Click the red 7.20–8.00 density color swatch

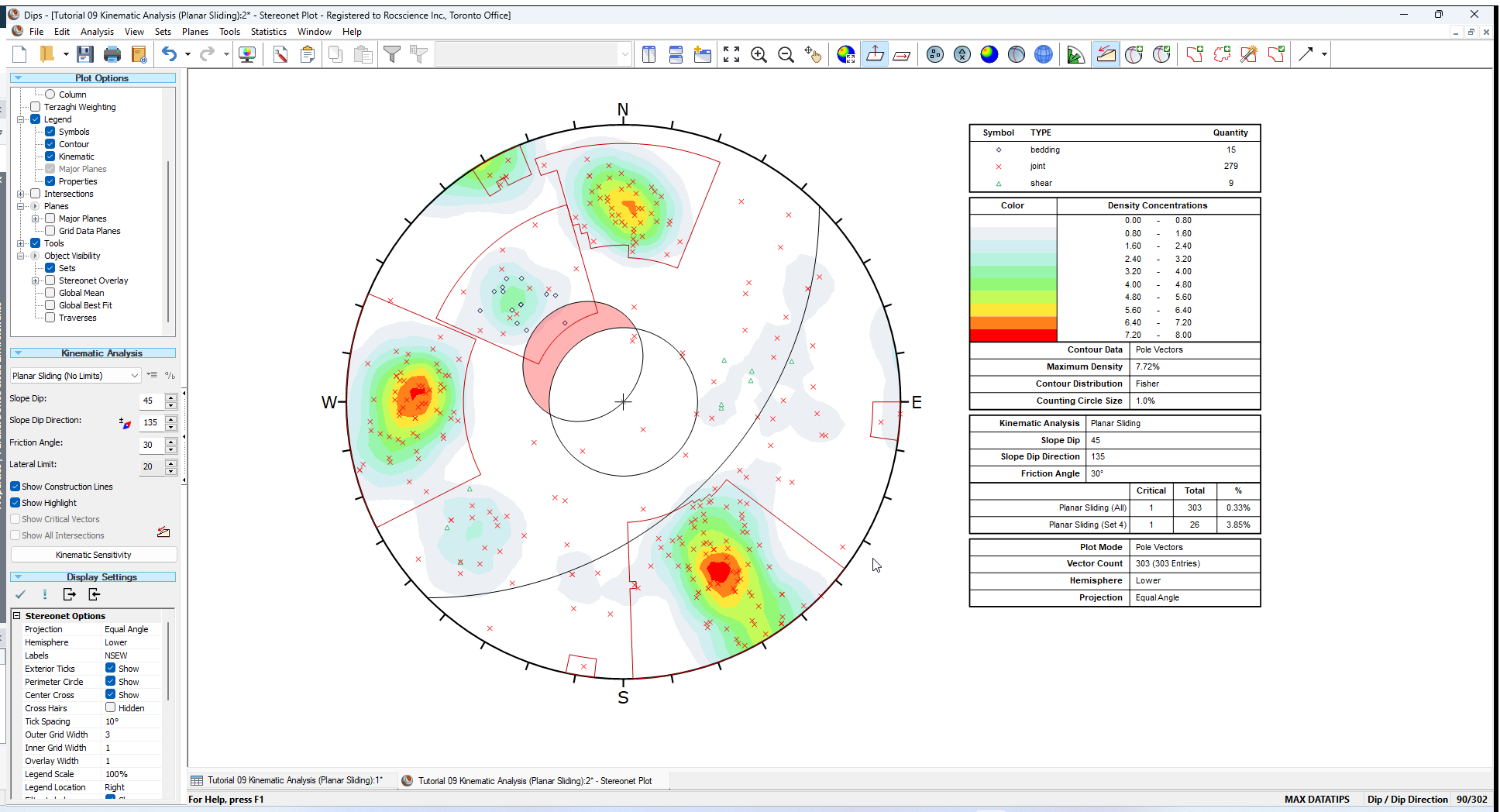pyautogui.click(x=1013, y=335)
